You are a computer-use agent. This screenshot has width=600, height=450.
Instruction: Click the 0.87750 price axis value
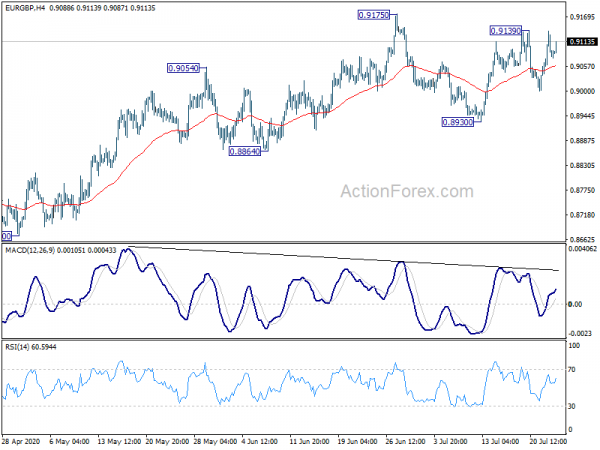[x=582, y=190]
